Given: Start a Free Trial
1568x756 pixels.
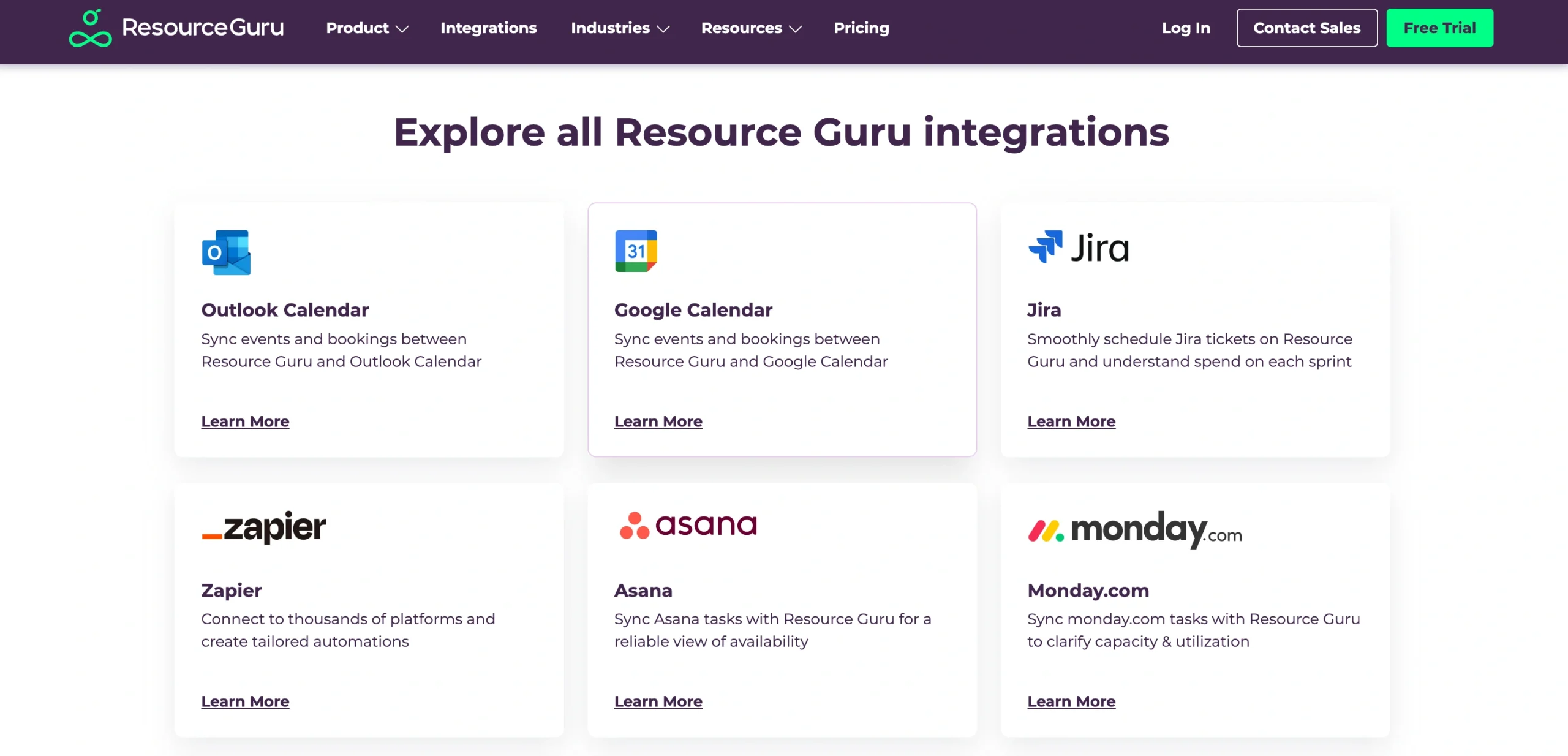Looking at the screenshot, I should pyautogui.click(x=1439, y=28).
